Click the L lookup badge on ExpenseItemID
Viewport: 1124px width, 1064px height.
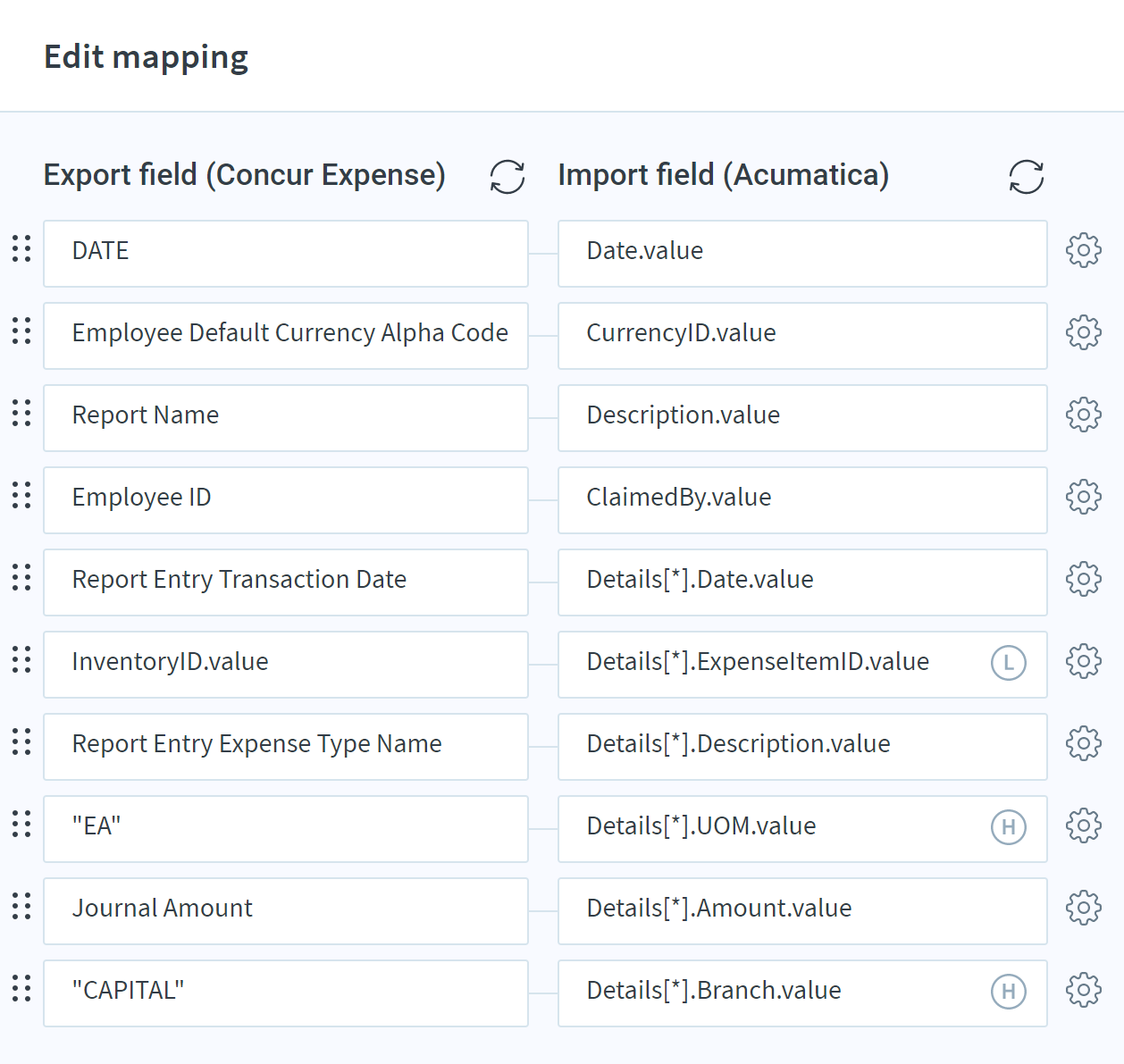[1009, 663]
